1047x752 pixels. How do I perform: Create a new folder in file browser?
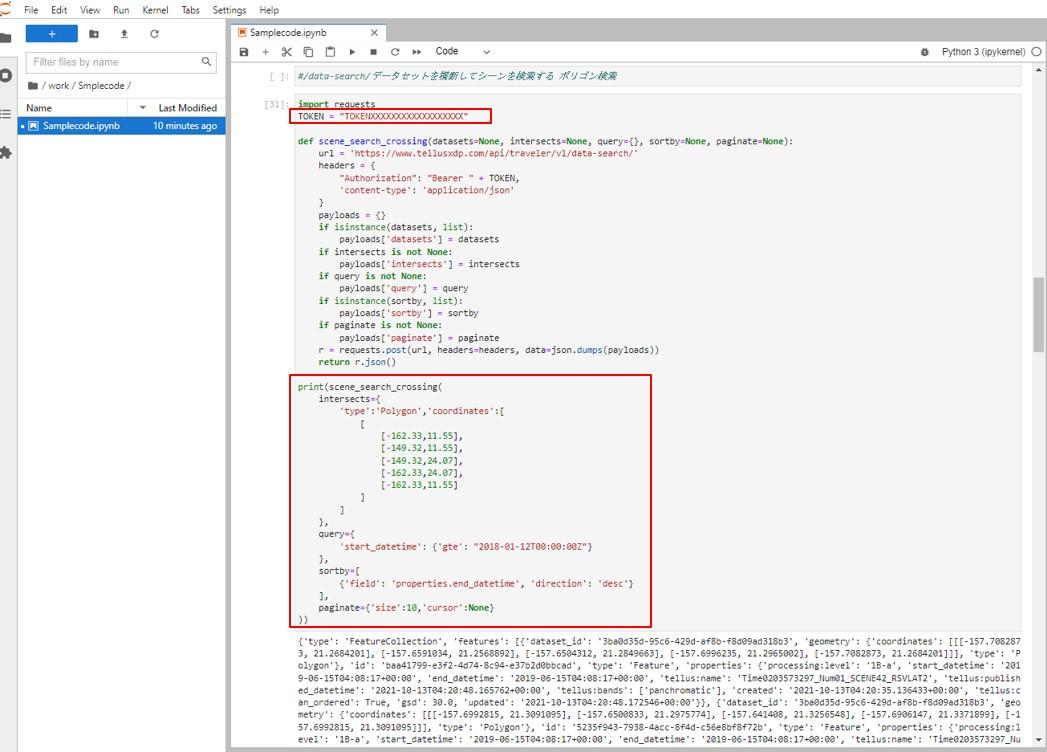(93, 33)
